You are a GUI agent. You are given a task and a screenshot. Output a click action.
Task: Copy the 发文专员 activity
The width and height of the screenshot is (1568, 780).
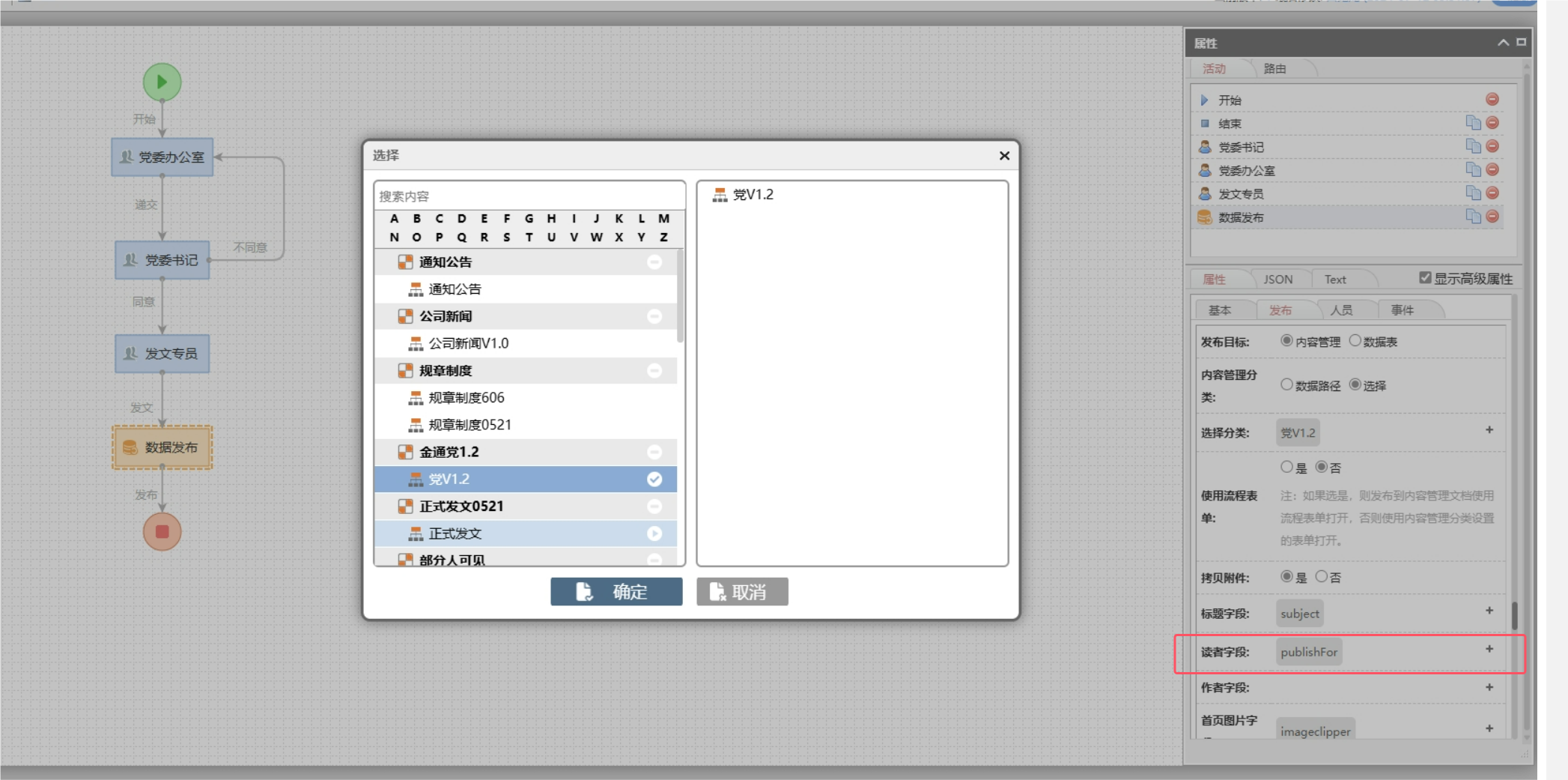pyautogui.click(x=1473, y=193)
